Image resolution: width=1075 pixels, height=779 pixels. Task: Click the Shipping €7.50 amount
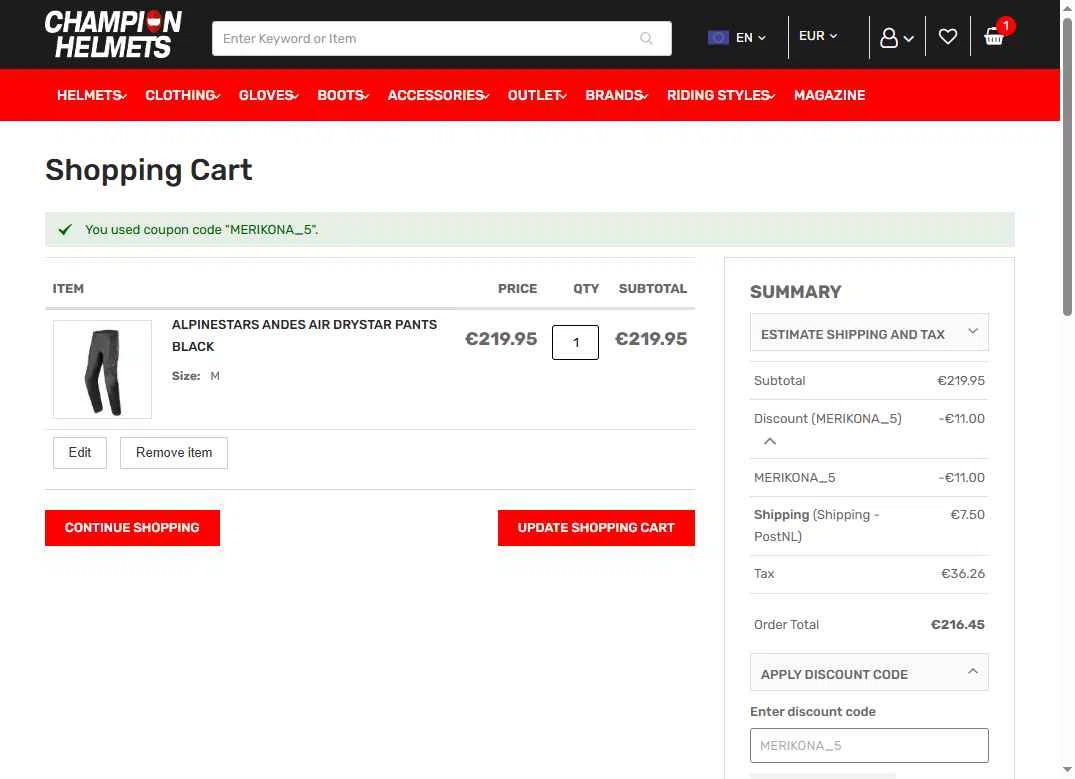[967, 515]
